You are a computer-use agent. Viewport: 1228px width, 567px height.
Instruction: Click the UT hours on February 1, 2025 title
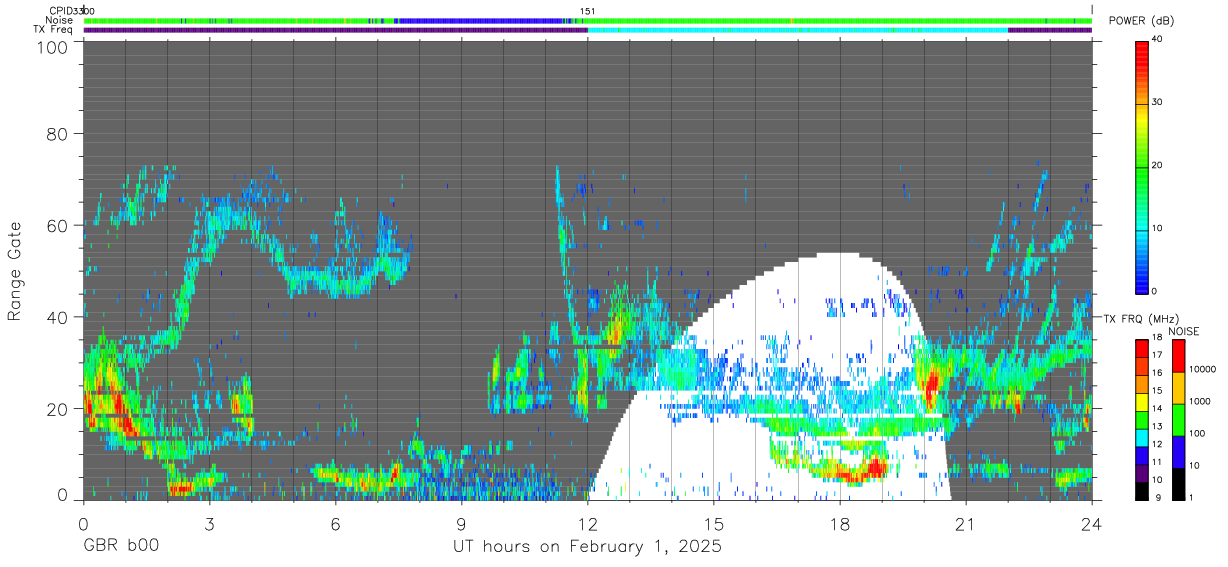(587, 547)
